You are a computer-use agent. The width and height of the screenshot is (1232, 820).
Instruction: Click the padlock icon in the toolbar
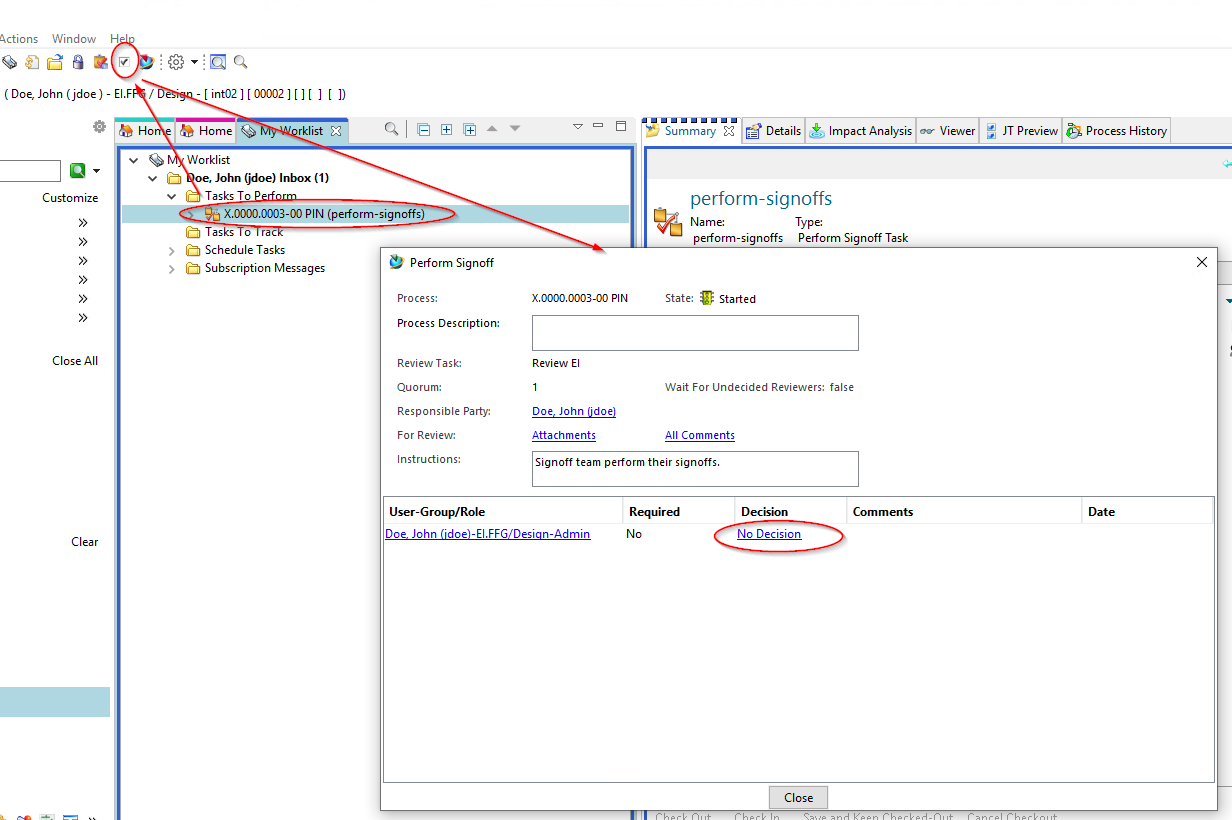tap(78, 62)
